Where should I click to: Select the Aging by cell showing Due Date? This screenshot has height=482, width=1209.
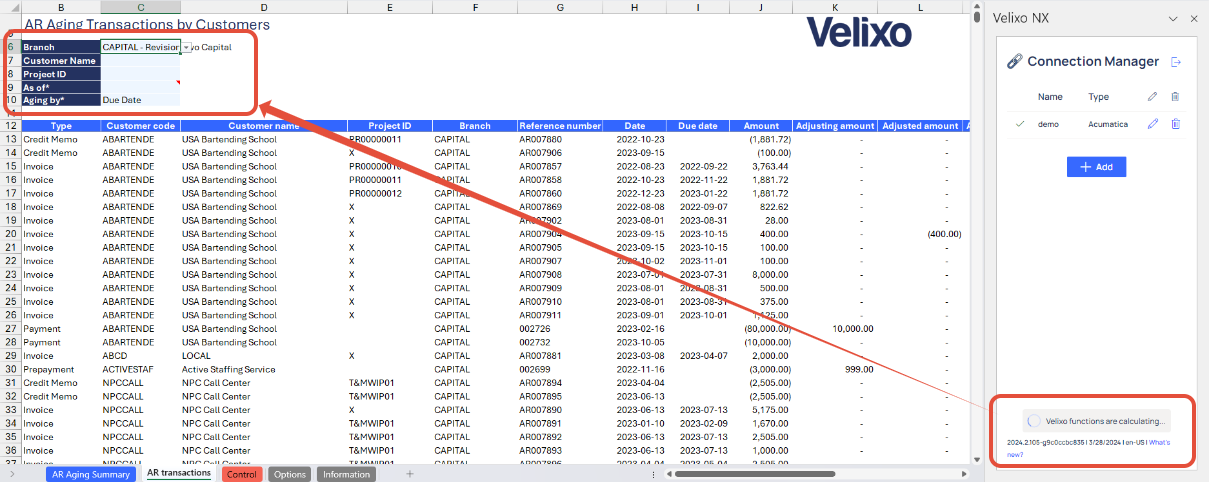point(140,100)
